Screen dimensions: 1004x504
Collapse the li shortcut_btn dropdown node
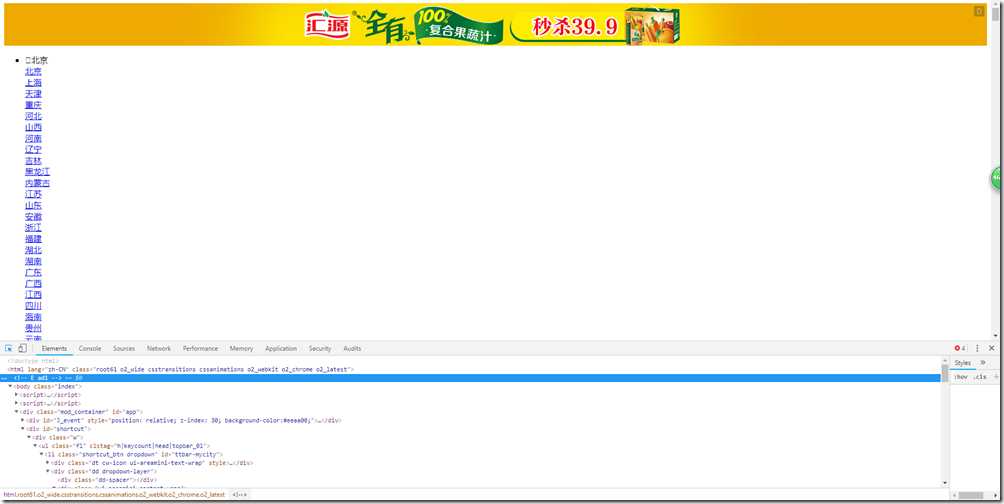click(x=42, y=453)
